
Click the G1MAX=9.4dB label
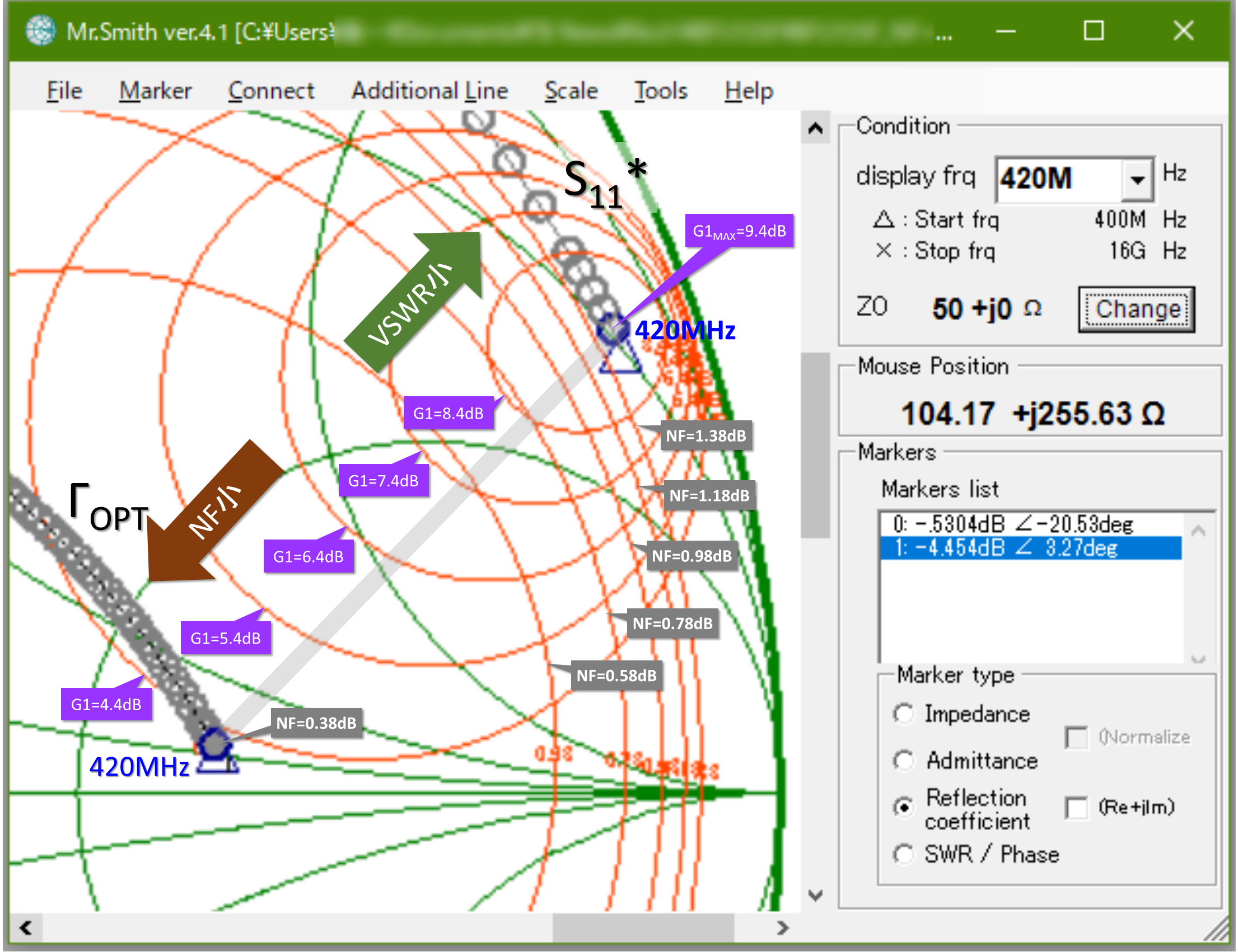739,231
